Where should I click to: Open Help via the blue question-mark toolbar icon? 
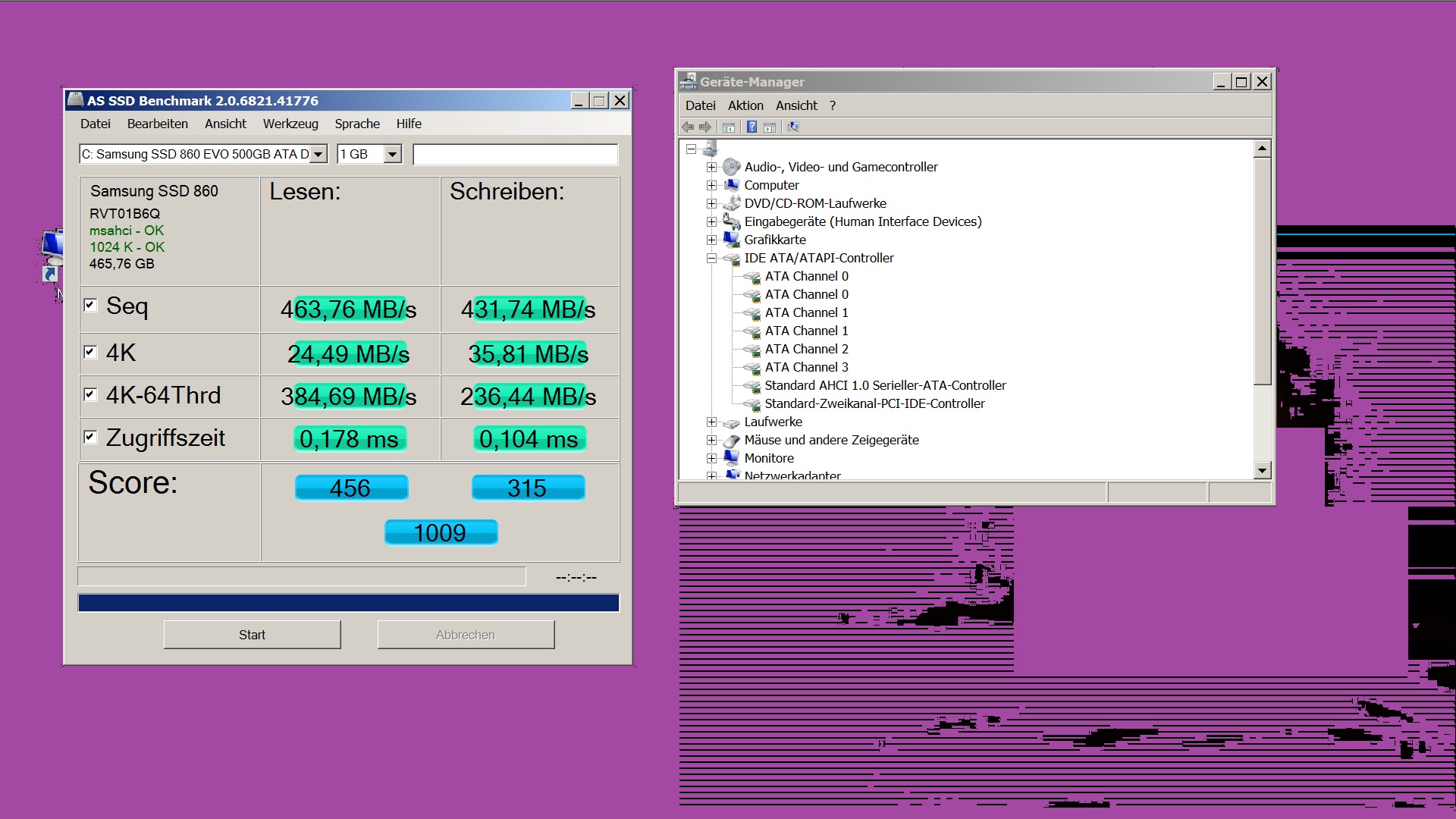coord(752,127)
